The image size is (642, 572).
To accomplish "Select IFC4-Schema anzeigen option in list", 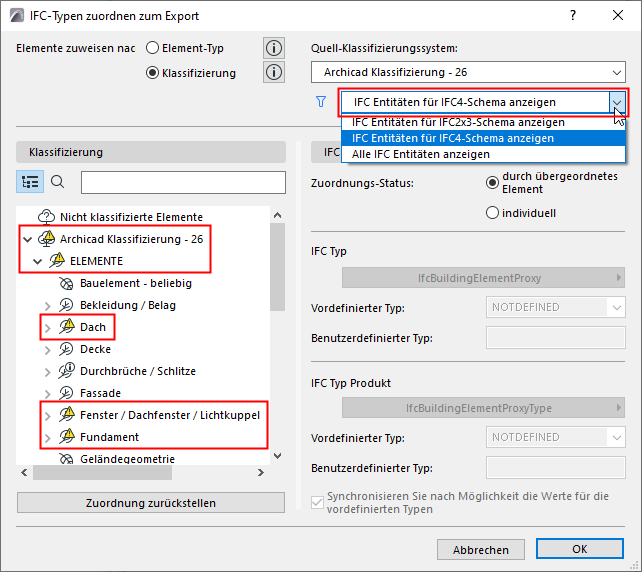I will coord(483,138).
